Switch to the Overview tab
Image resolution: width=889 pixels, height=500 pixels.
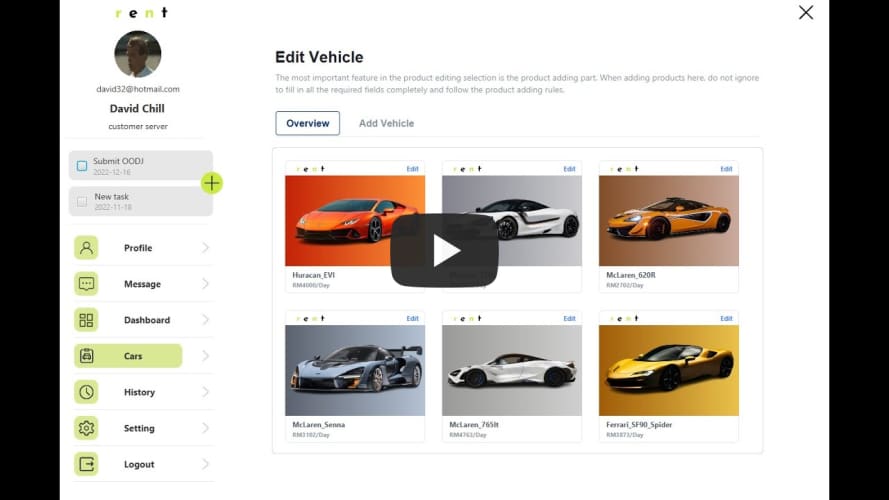tap(307, 123)
